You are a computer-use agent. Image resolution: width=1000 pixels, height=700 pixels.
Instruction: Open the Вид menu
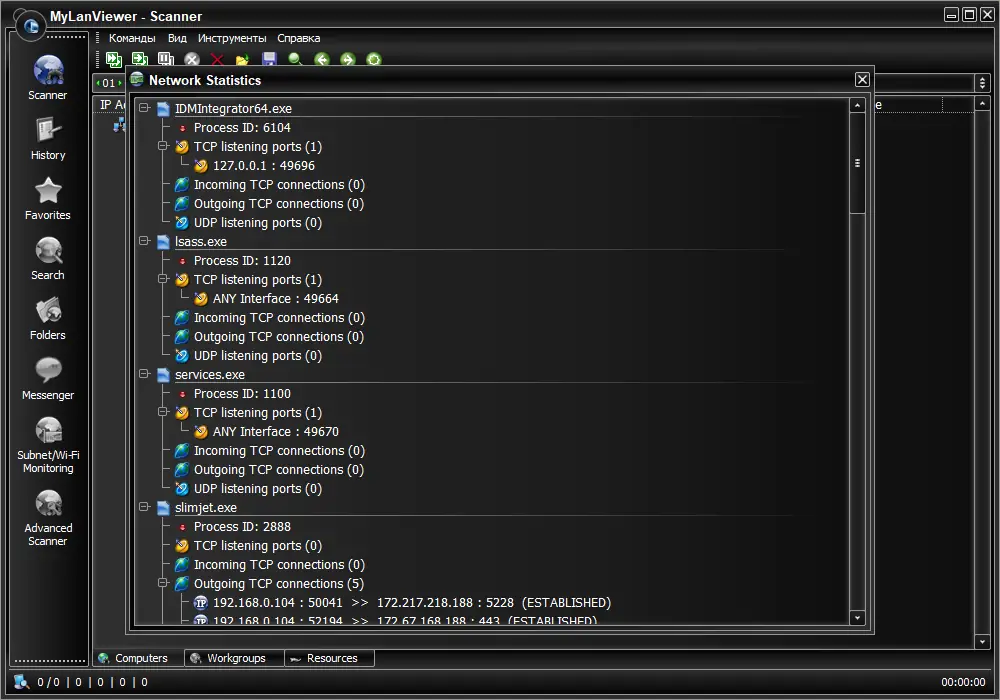coord(177,38)
